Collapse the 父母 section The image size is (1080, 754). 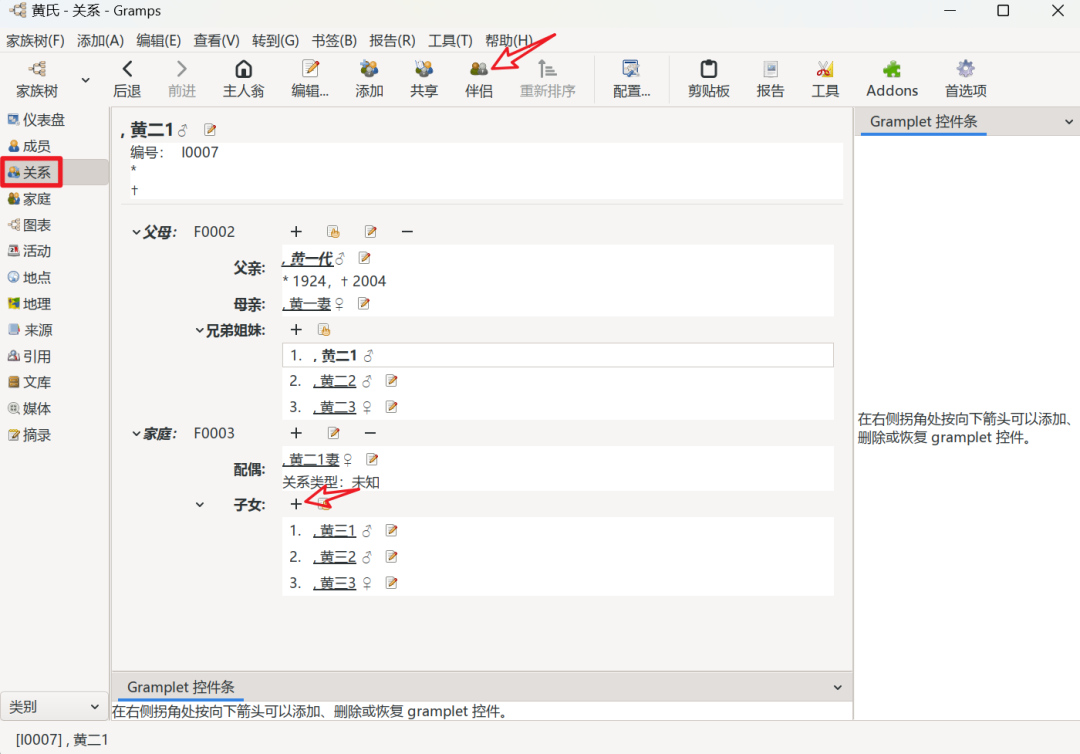tap(137, 232)
